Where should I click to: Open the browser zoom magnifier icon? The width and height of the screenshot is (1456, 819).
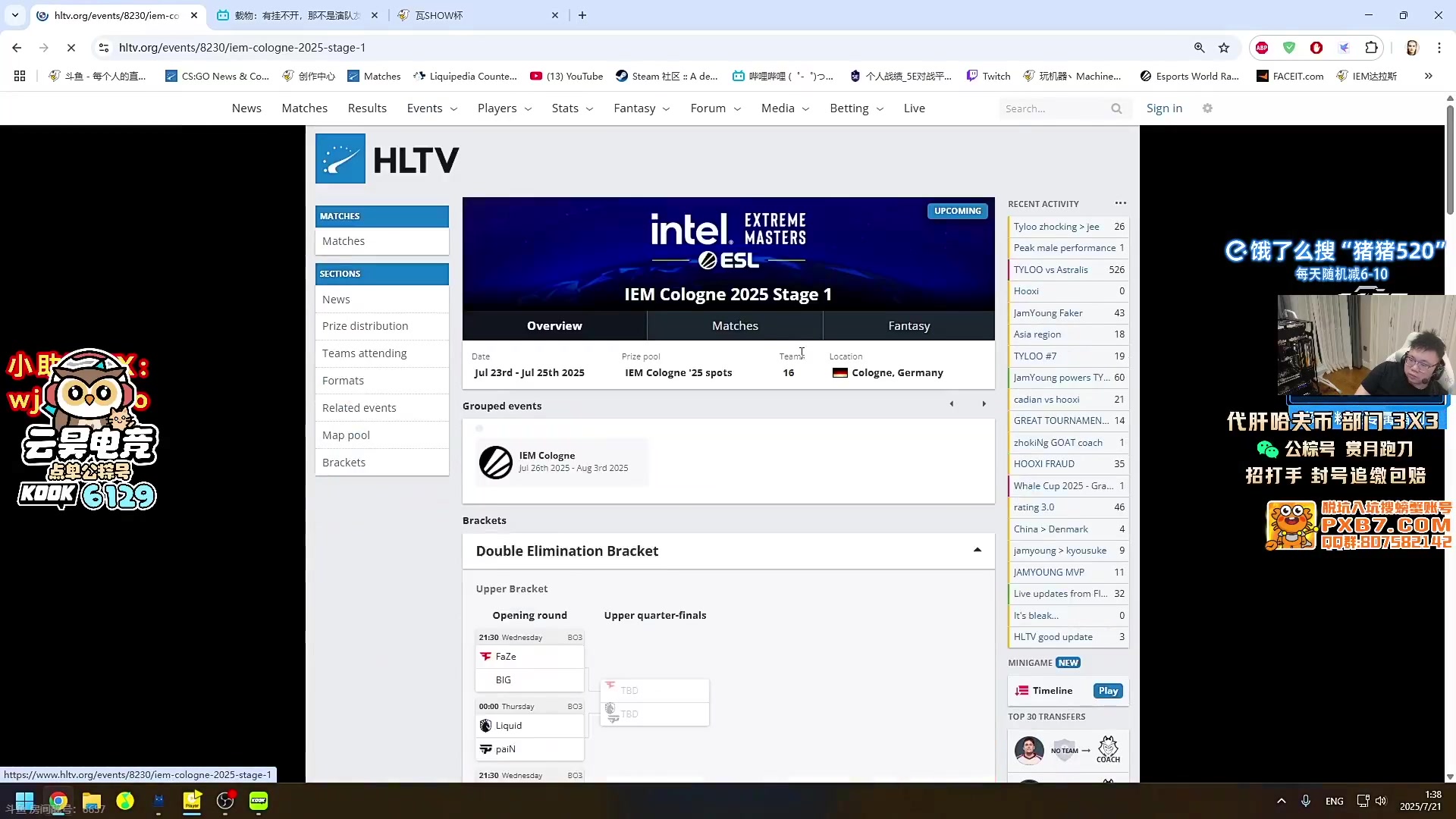click(x=1199, y=48)
